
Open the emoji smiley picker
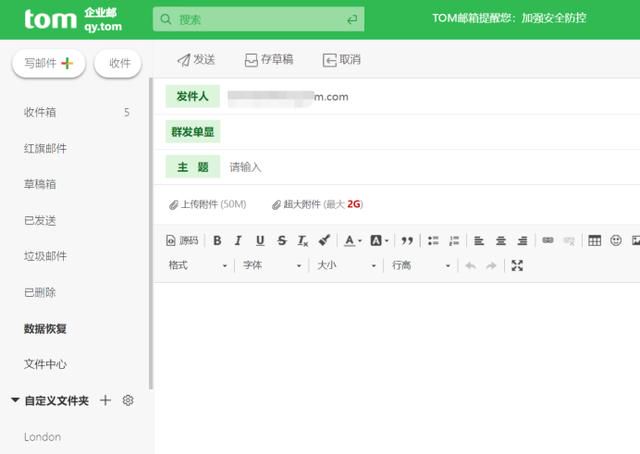[x=616, y=240]
